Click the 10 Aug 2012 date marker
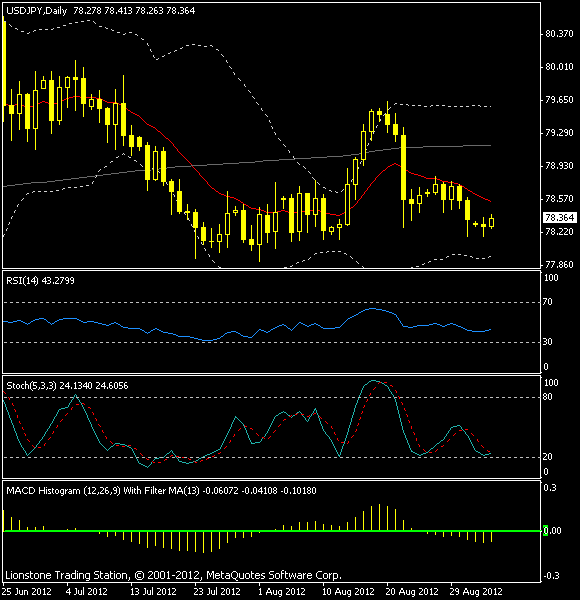 348,592
